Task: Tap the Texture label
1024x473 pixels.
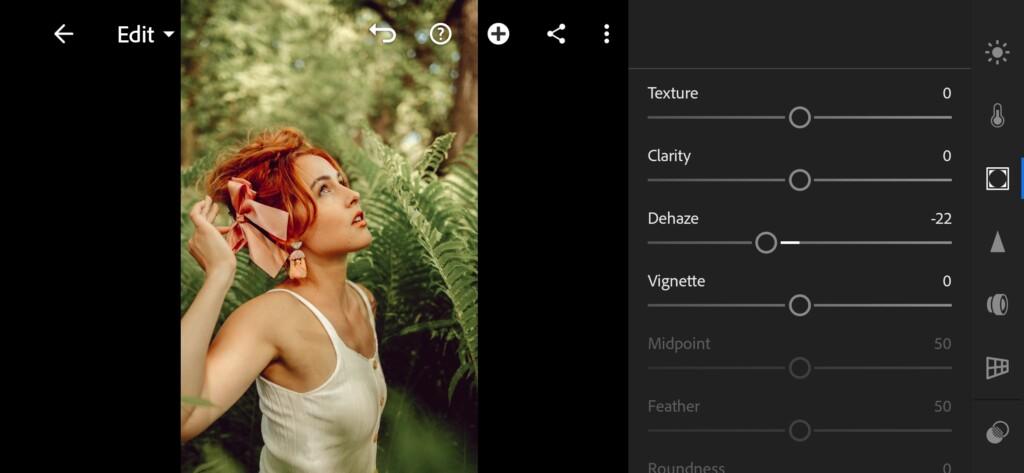Action: pyautogui.click(x=673, y=93)
